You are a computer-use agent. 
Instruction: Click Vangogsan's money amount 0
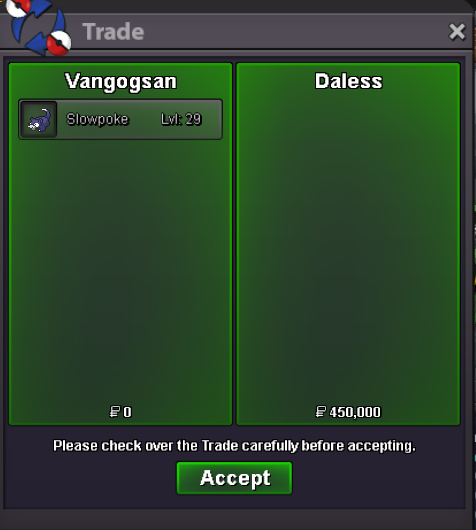coord(127,412)
